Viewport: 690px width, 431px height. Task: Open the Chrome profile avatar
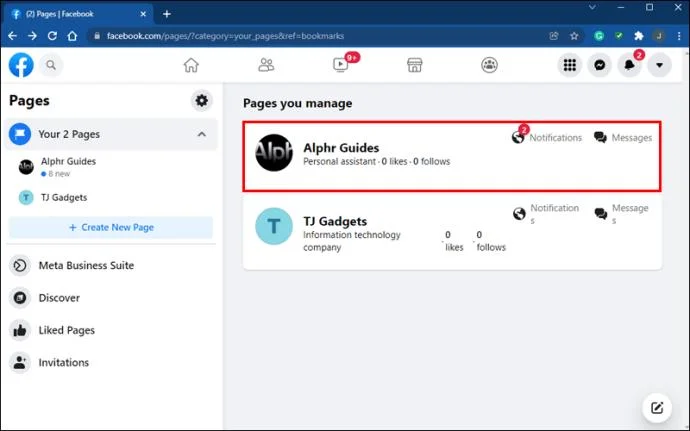(x=659, y=36)
